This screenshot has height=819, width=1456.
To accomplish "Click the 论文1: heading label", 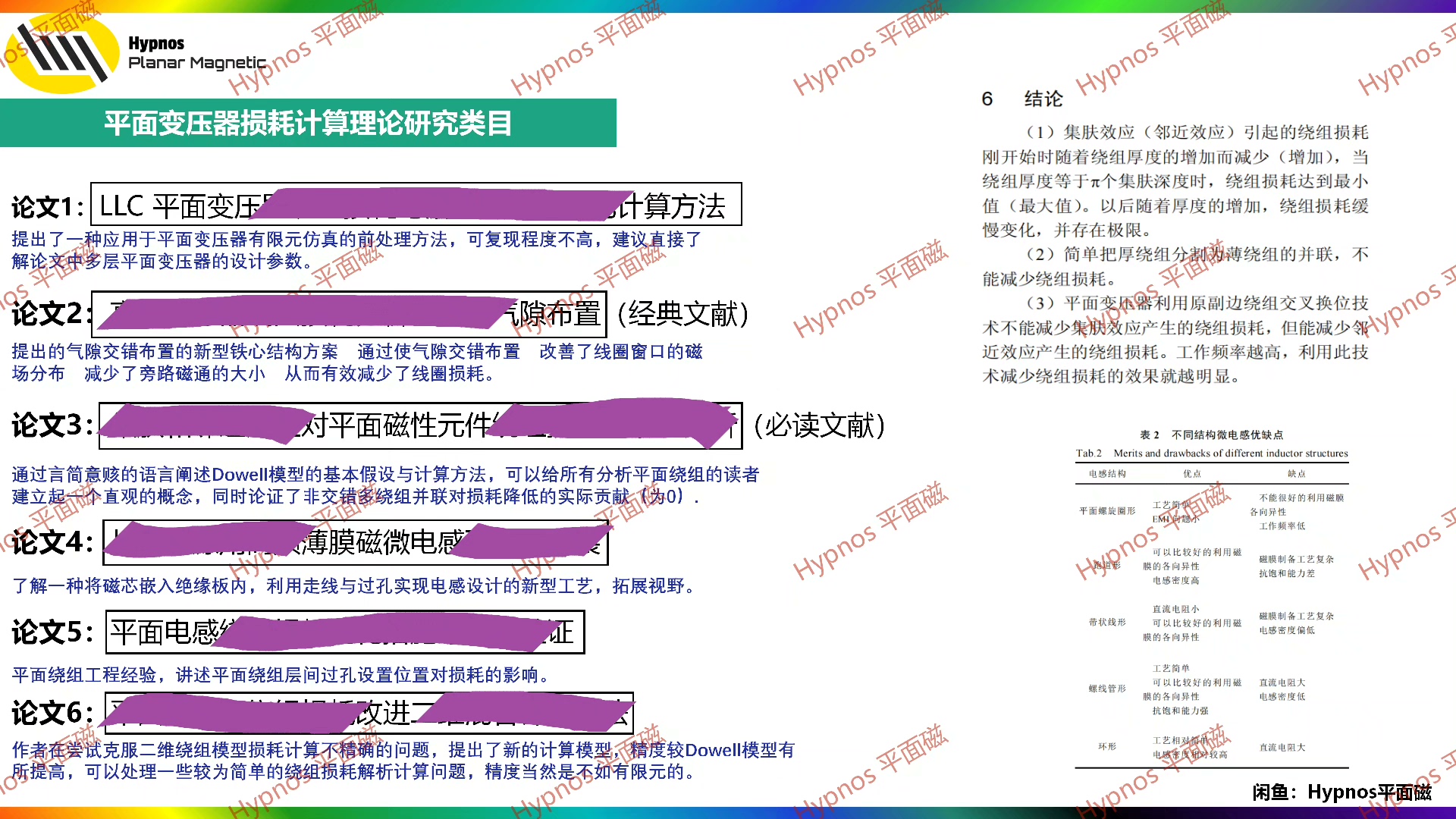I will (x=47, y=206).
